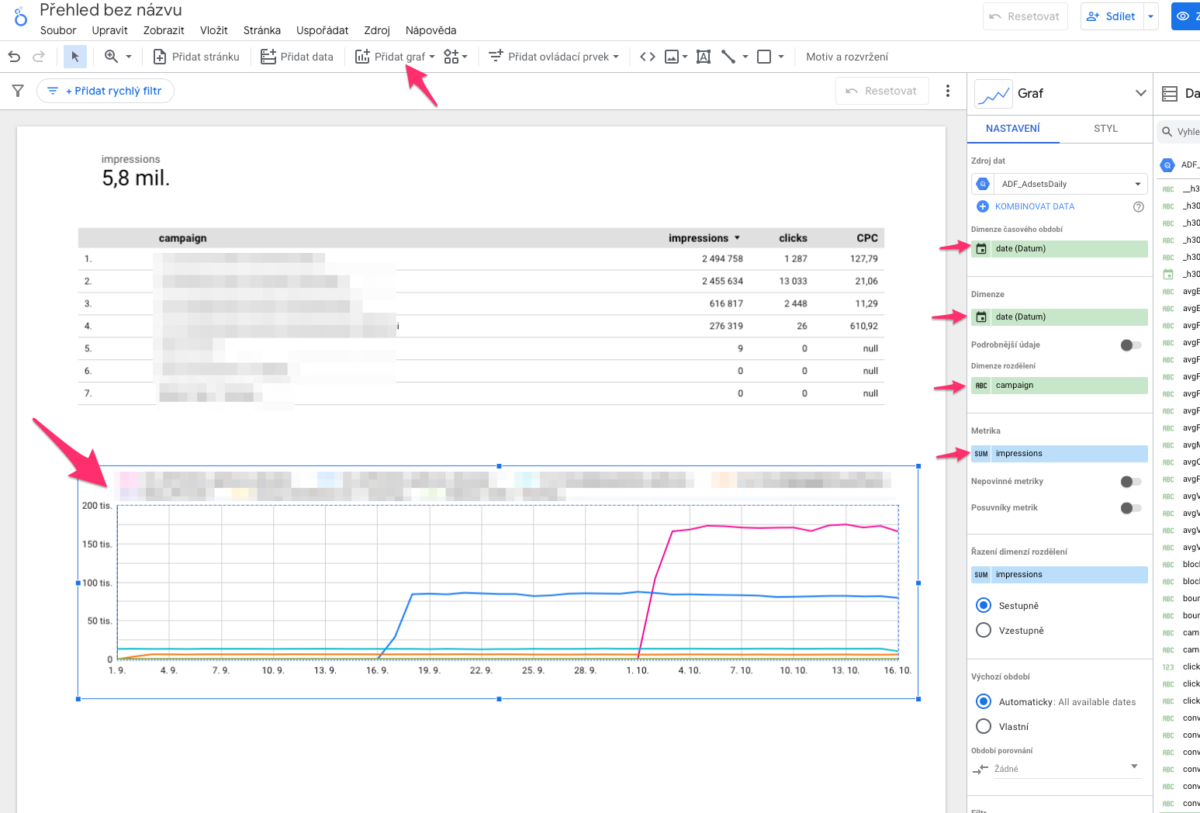Enable the Posuvníky metrik toggle
The image size is (1200, 813).
[x=1131, y=507]
